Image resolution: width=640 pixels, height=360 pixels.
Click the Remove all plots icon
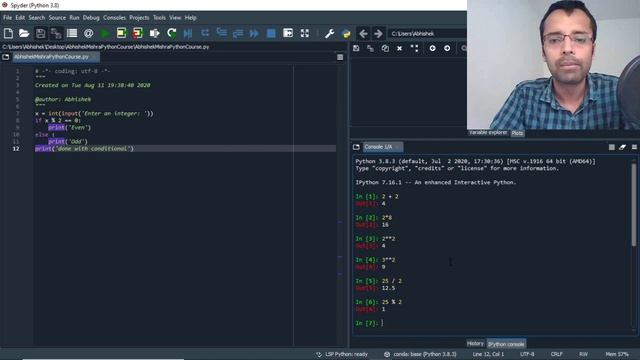tap(414, 48)
